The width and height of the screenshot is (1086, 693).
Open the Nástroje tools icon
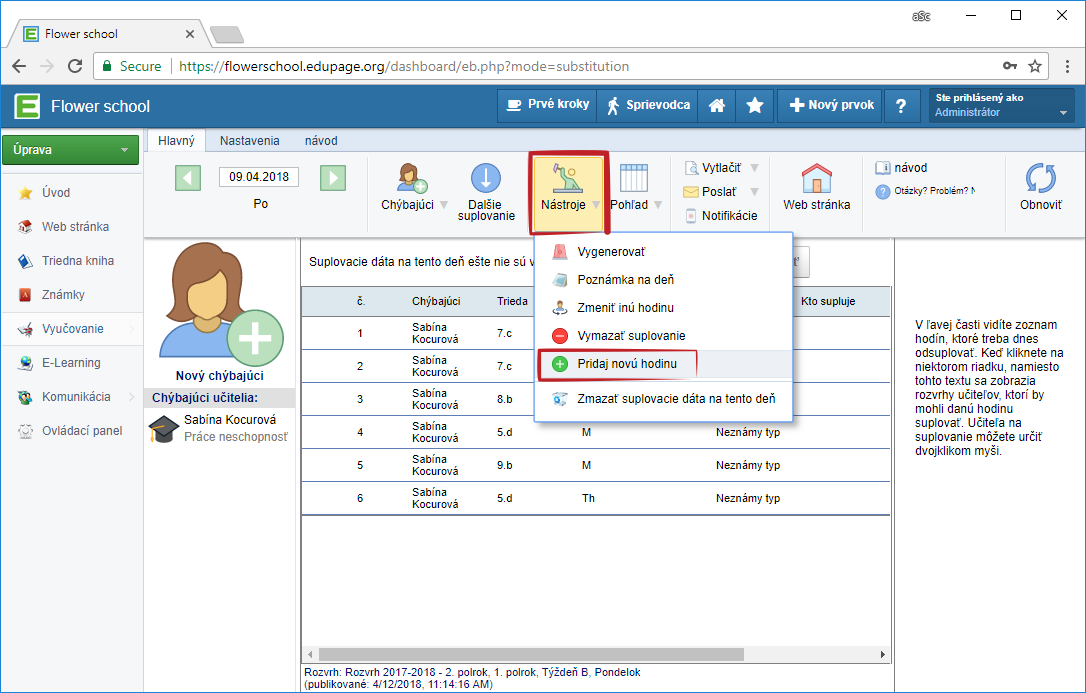point(567,178)
